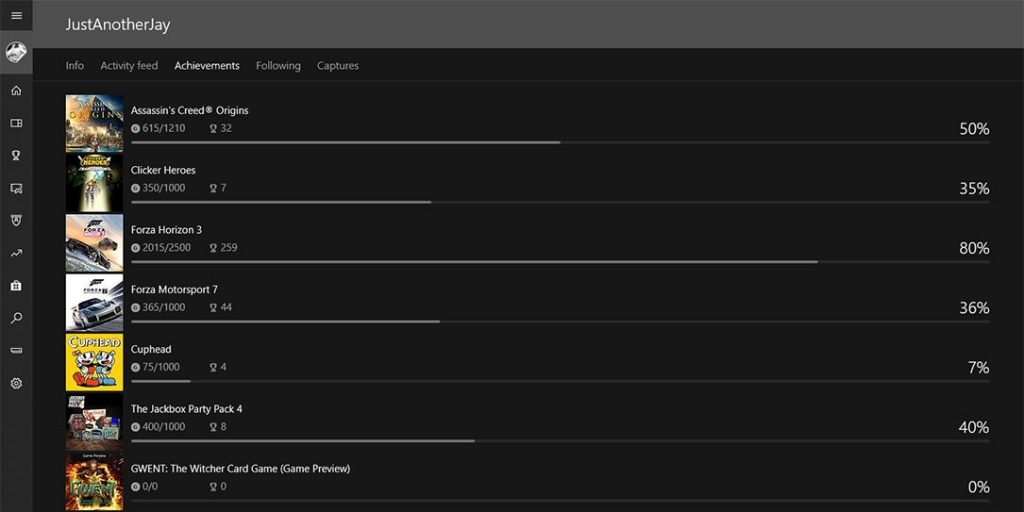Open My games in the sidebar
This screenshot has width=1024, height=512.
point(16,123)
